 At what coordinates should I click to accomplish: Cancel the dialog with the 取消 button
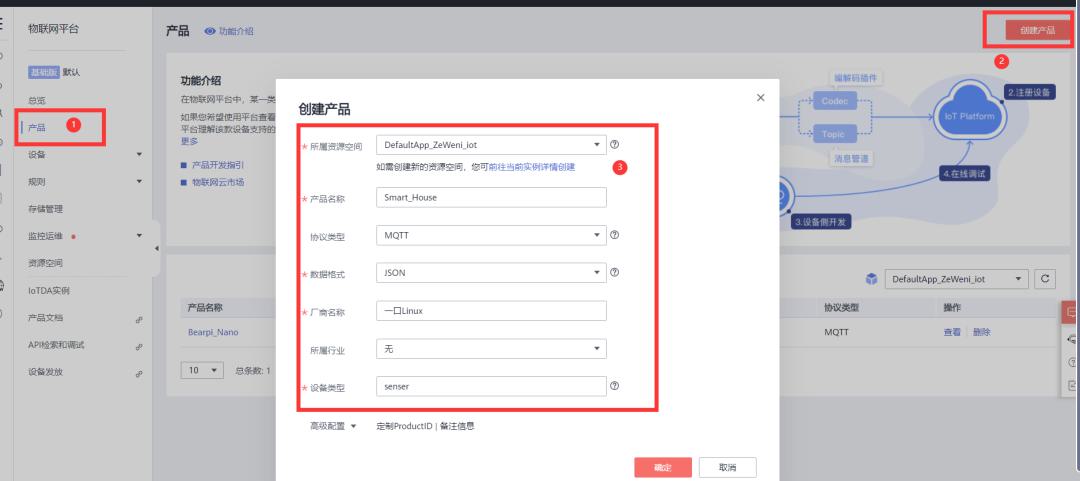(x=727, y=467)
